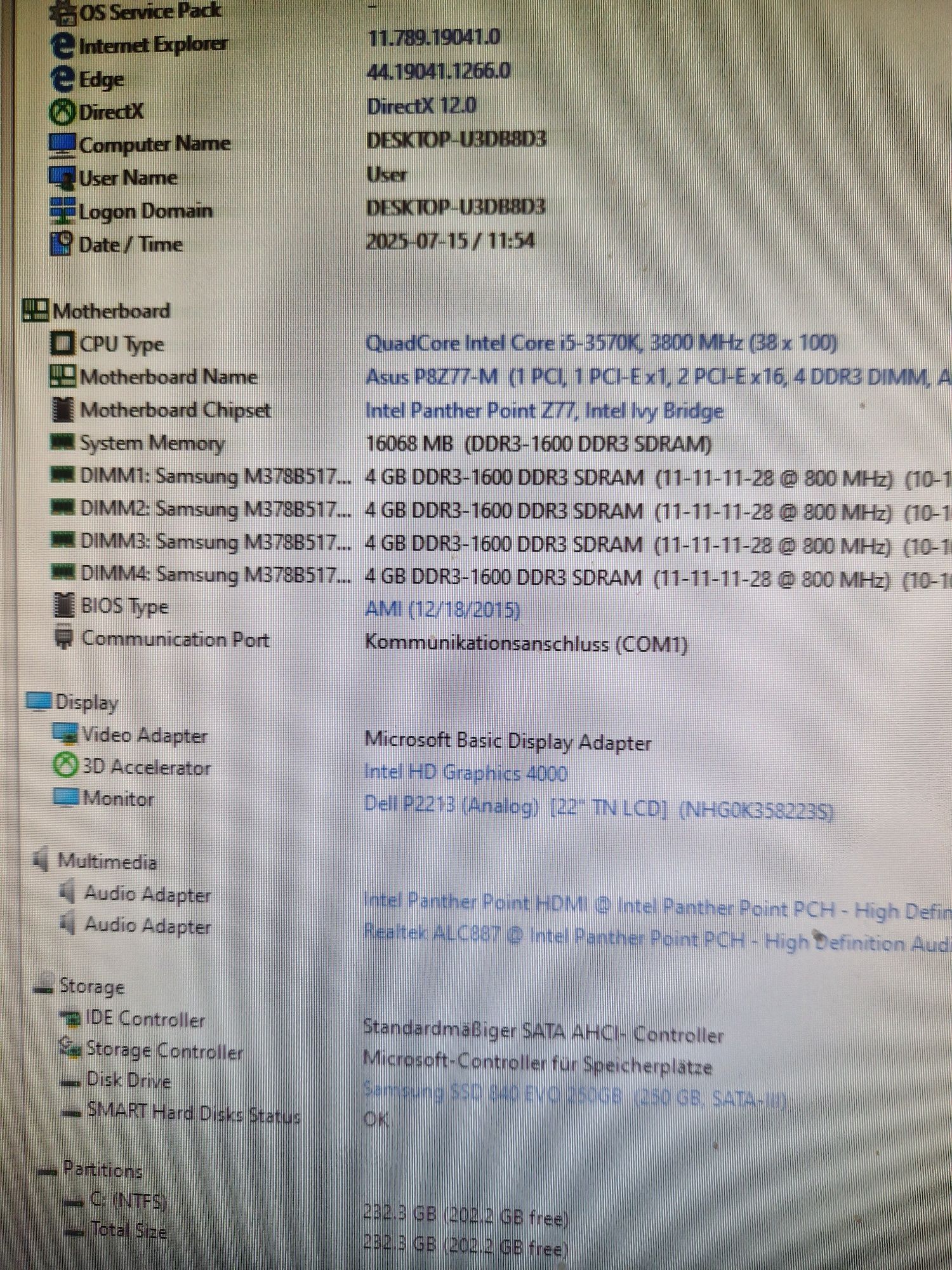Open the Dell P2213 (Analog) monitor link
The height and width of the screenshot is (1270, 952).
coord(598,807)
